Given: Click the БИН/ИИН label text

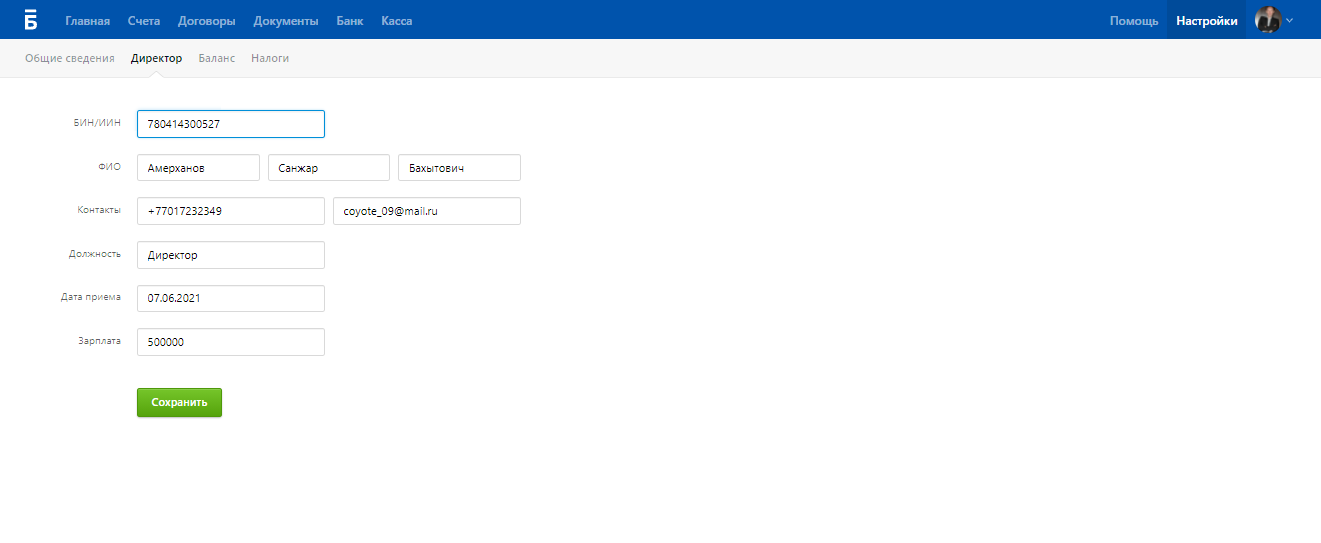Looking at the screenshot, I should [x=98, y=123].
